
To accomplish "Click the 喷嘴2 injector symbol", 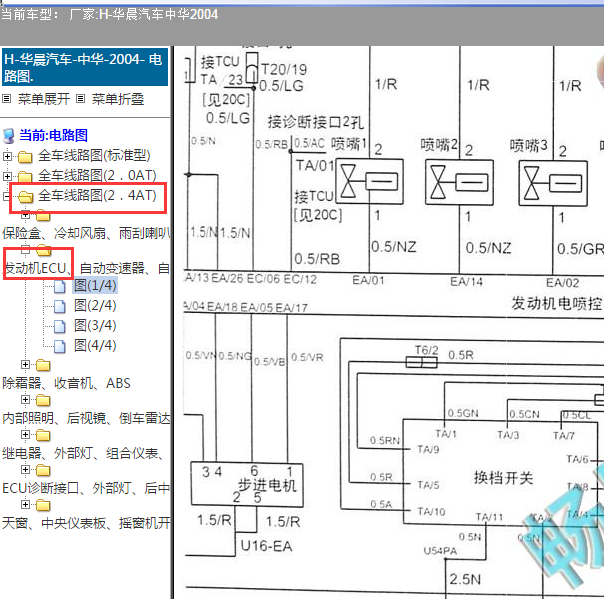I will click(459, 182).
